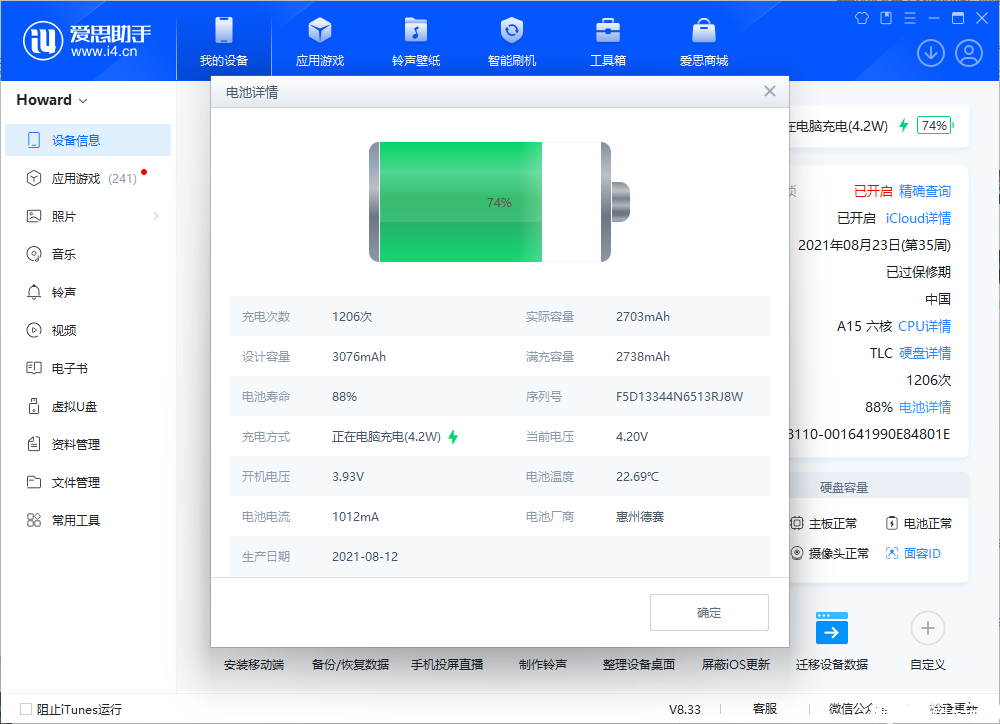Open the 应用游戏 top tab

[x=320, y=42]
